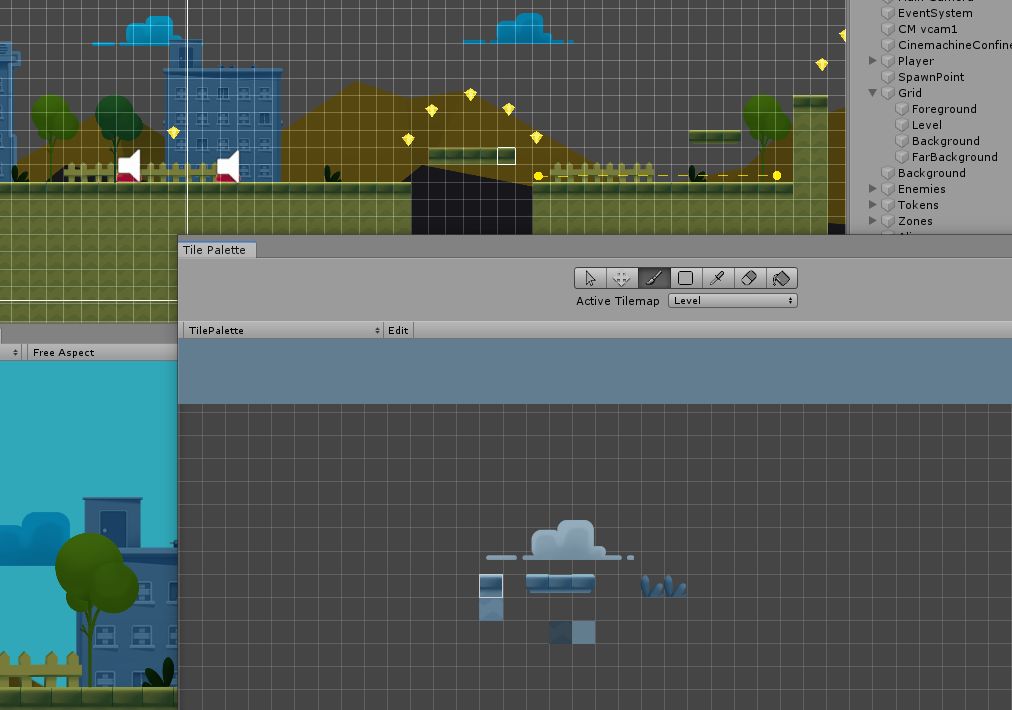
Task: Switch to the Tile Palette tab
Action: coord(214,250)
